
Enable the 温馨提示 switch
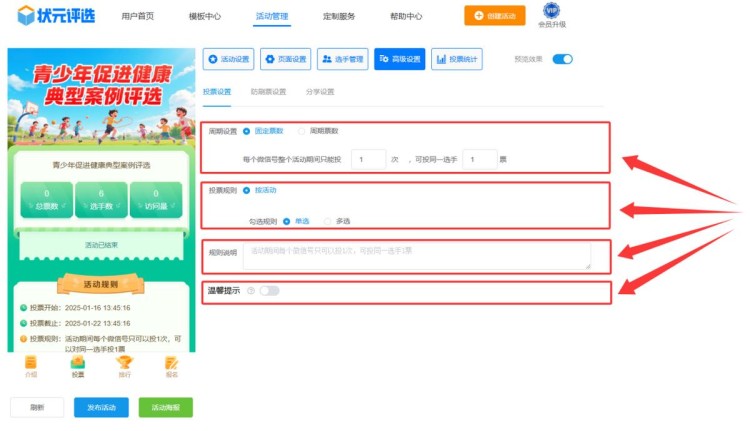click(x=269, y=291)
